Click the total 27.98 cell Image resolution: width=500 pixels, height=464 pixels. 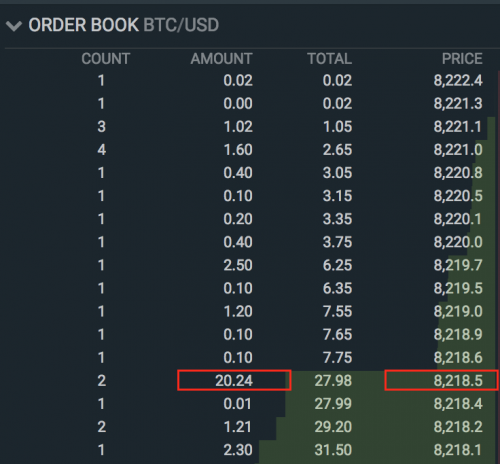pos(333,381)
